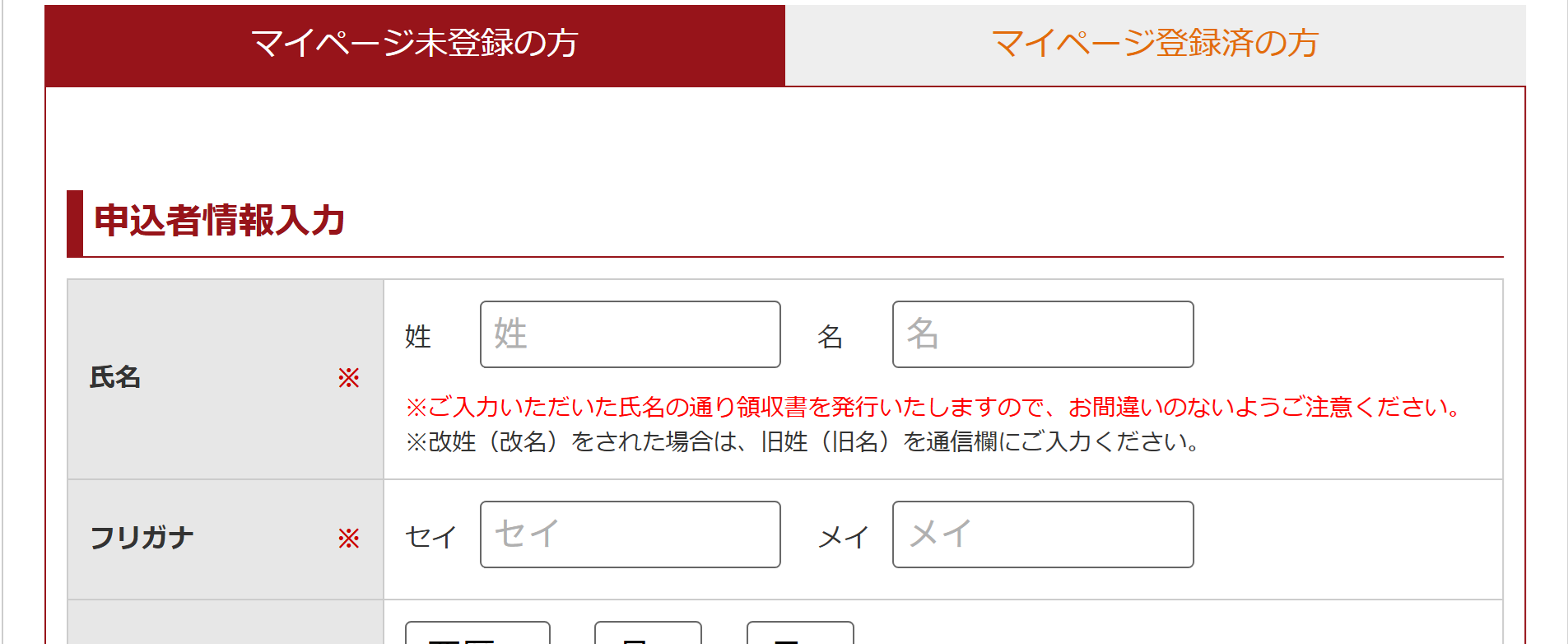Click the red ※ mark beside フリガナ
Screen dimensions: 1568x644
tap(349, 539)
